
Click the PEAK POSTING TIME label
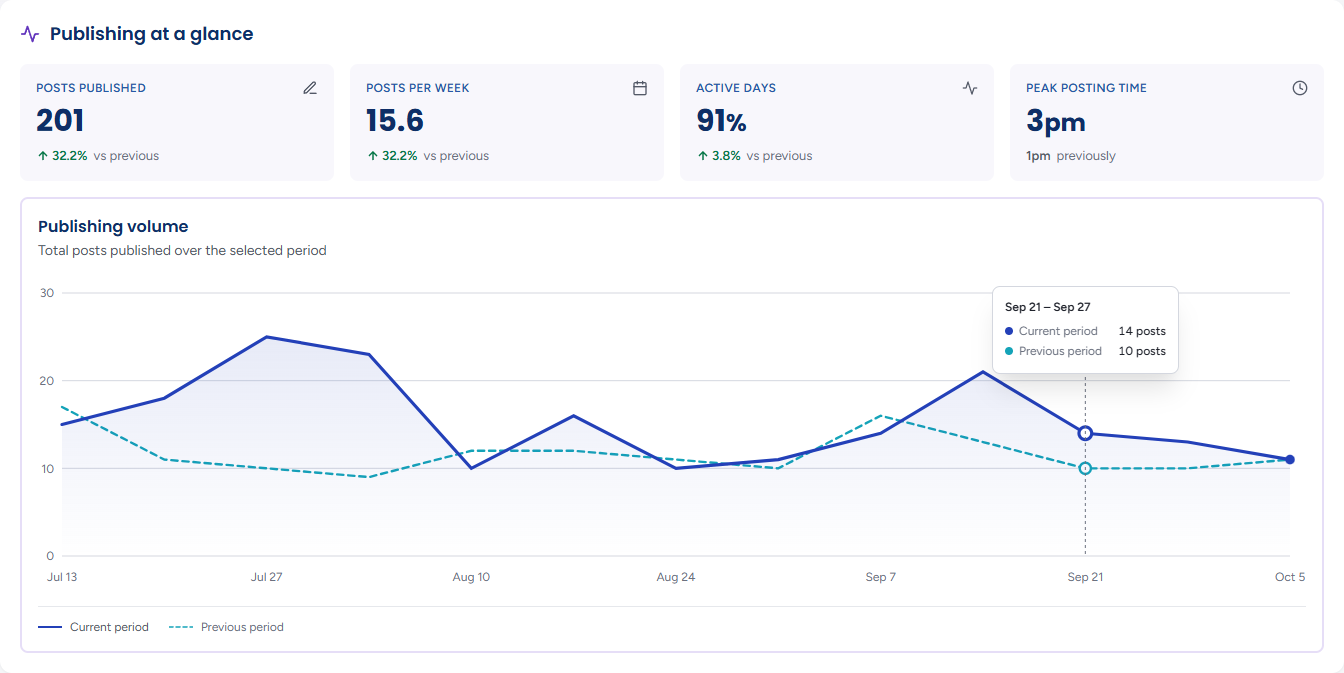pyautogui.click(x=1086, y=88)
